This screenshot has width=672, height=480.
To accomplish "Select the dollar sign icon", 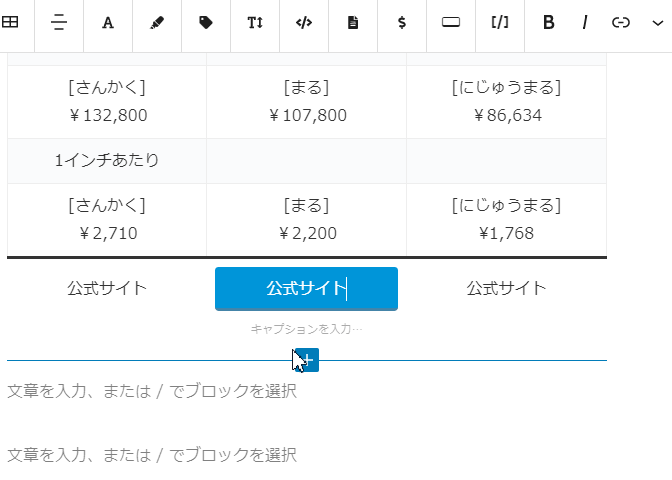I will coord(402,22).
